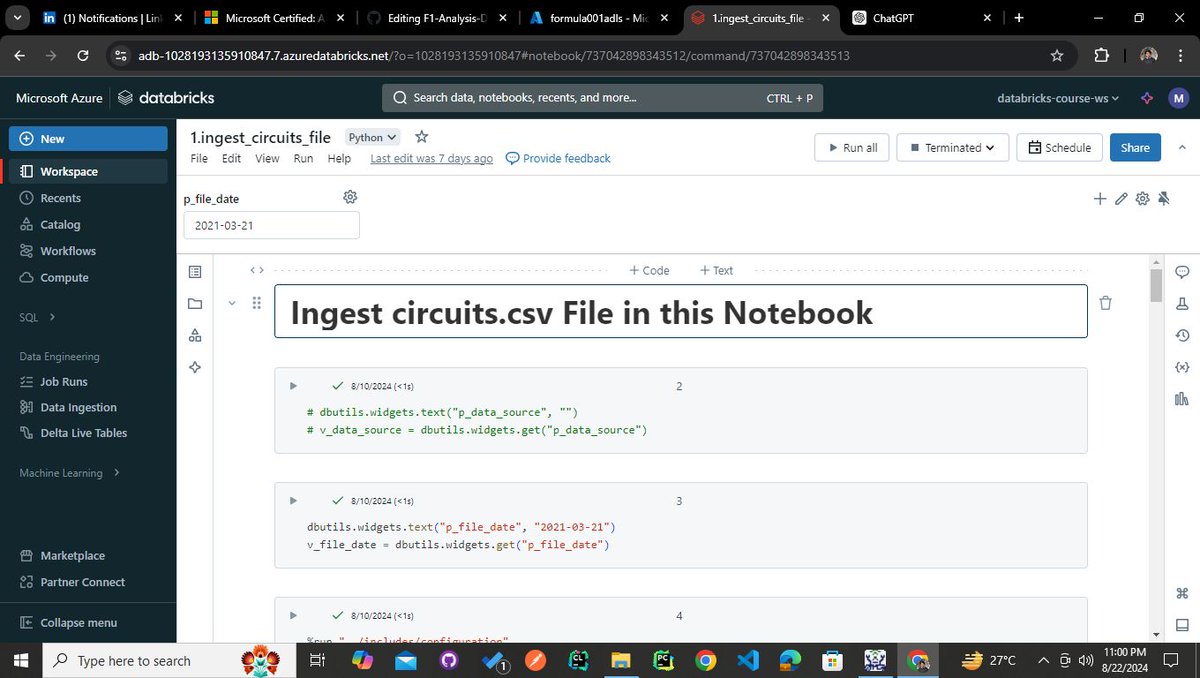Open the workspace folder browser icon
This screenshot has height=678, width=1200.
195,304
